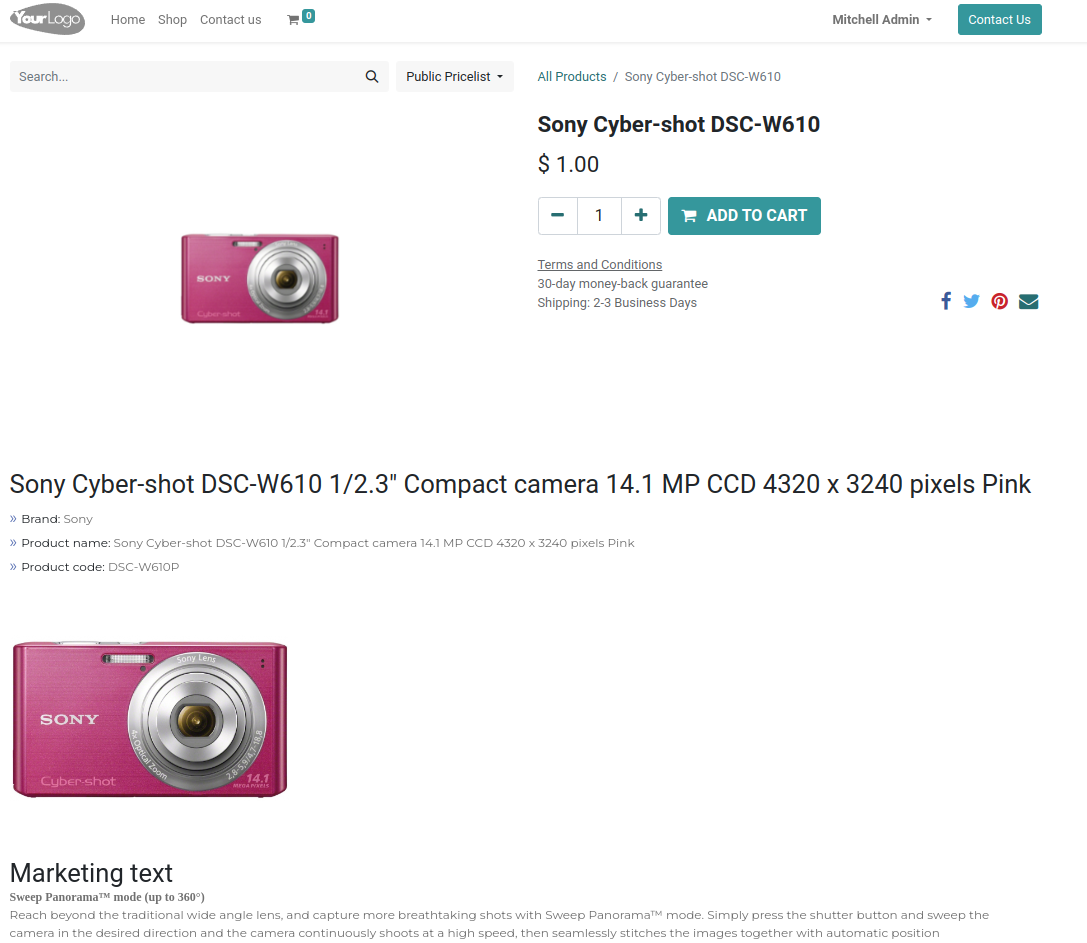Screen dimensions: 1087x943
Task: Expand the Mitchell Admin user menu
Action: [881, 20]
